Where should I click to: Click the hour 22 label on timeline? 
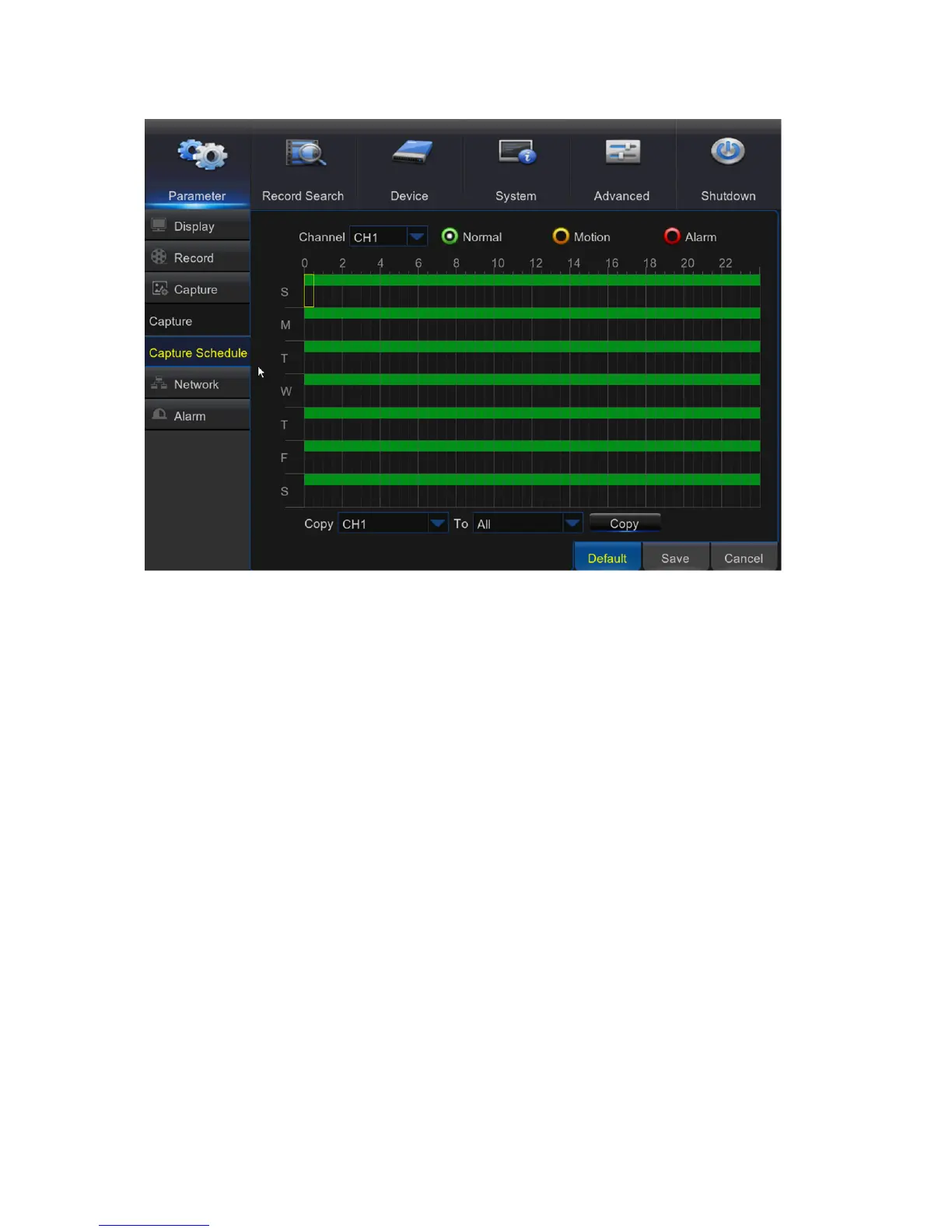(x=726, y=263)
